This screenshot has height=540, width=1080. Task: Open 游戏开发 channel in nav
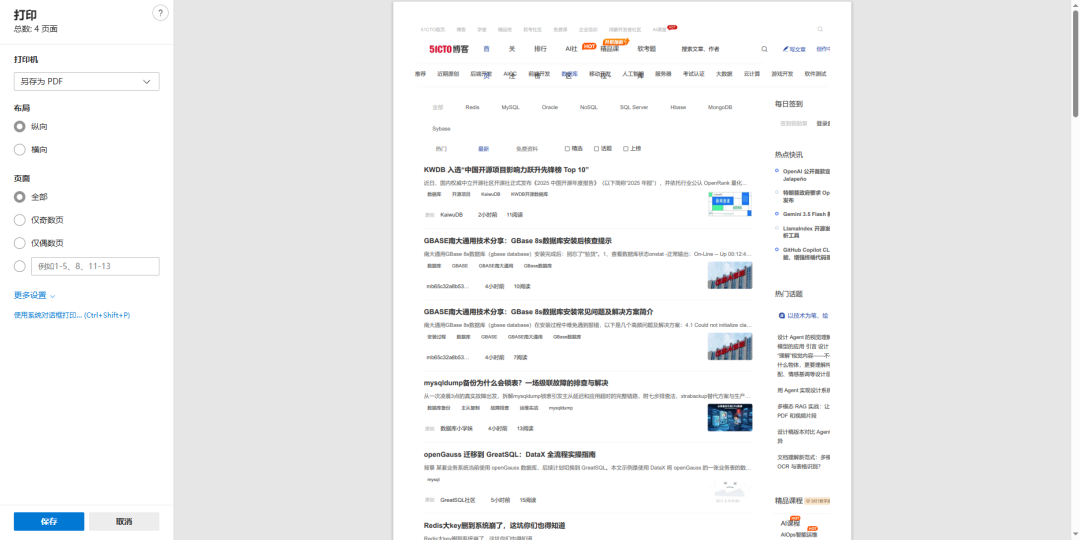coord(782,74)
